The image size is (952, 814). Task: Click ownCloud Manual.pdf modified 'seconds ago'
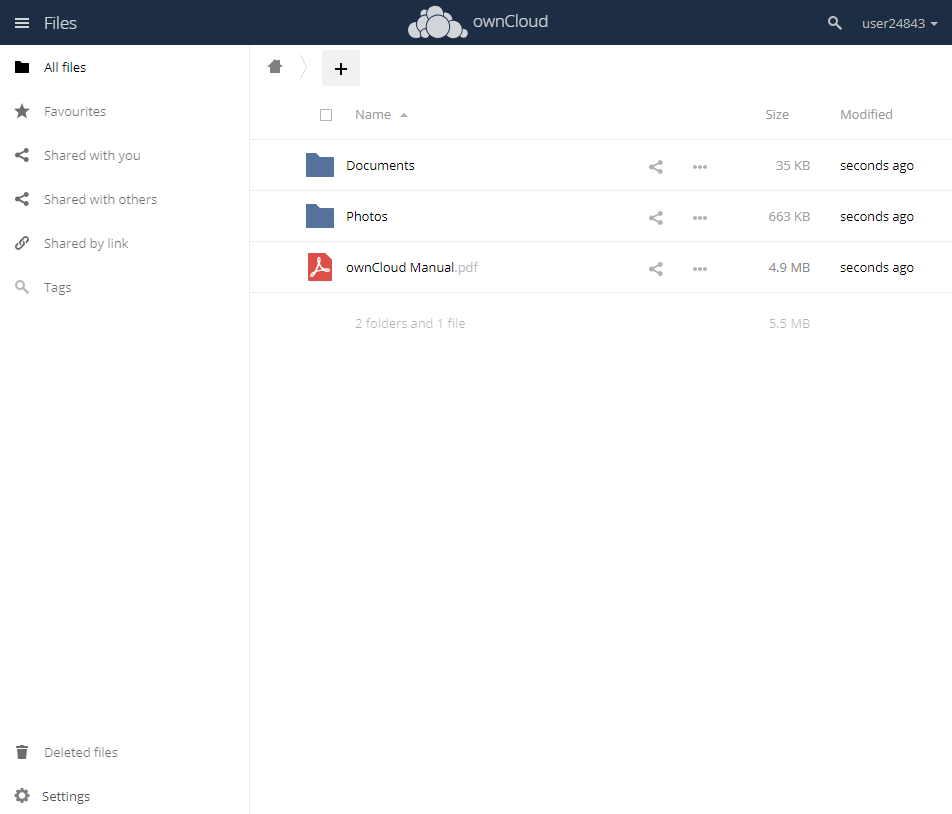(x=877, y=268)
